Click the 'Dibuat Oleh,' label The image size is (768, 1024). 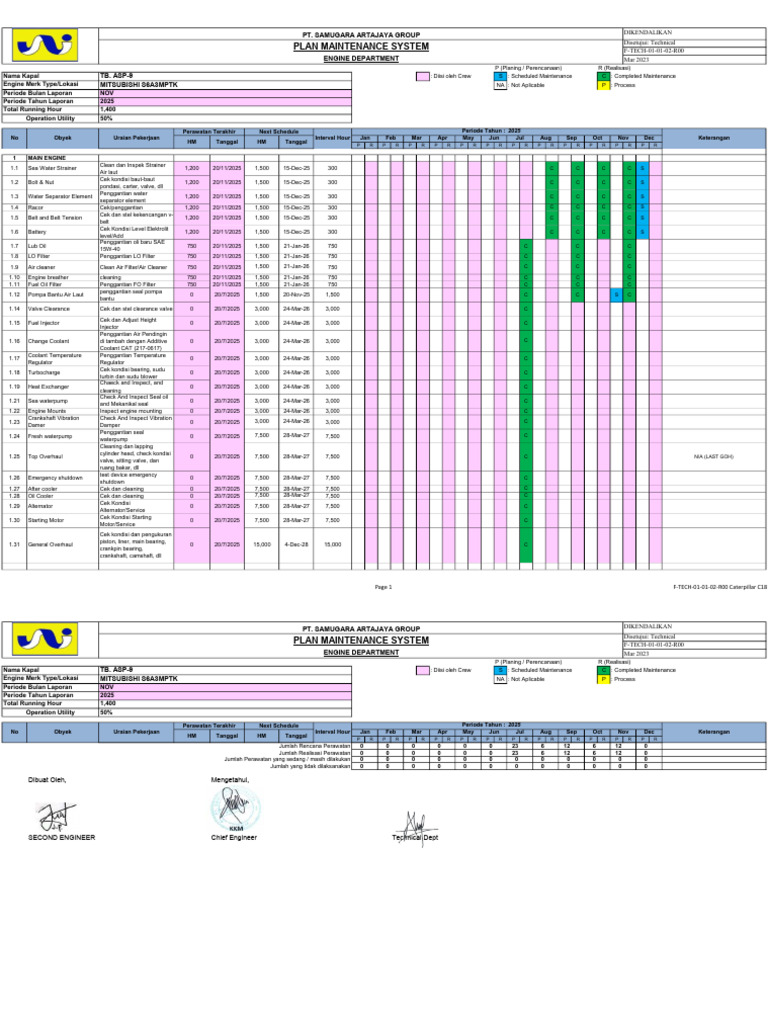pyautogui.click(x=47, y=780)
